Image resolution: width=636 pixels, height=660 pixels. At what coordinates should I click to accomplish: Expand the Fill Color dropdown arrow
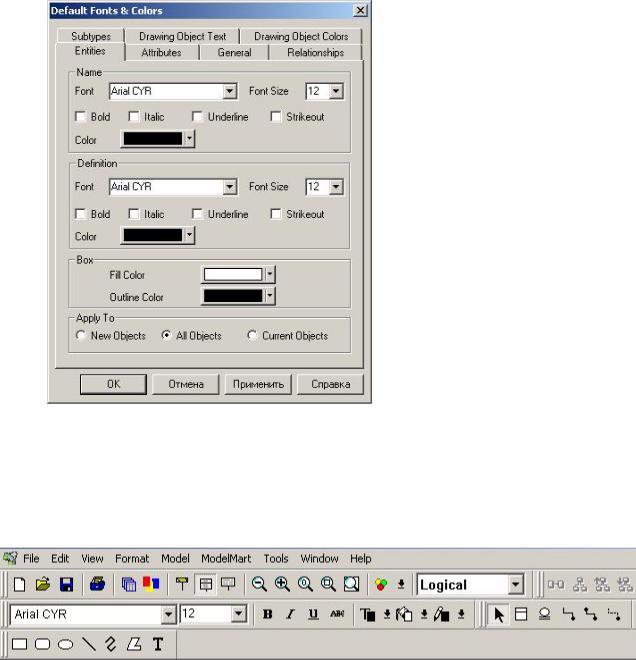click(x=270, y=274)
